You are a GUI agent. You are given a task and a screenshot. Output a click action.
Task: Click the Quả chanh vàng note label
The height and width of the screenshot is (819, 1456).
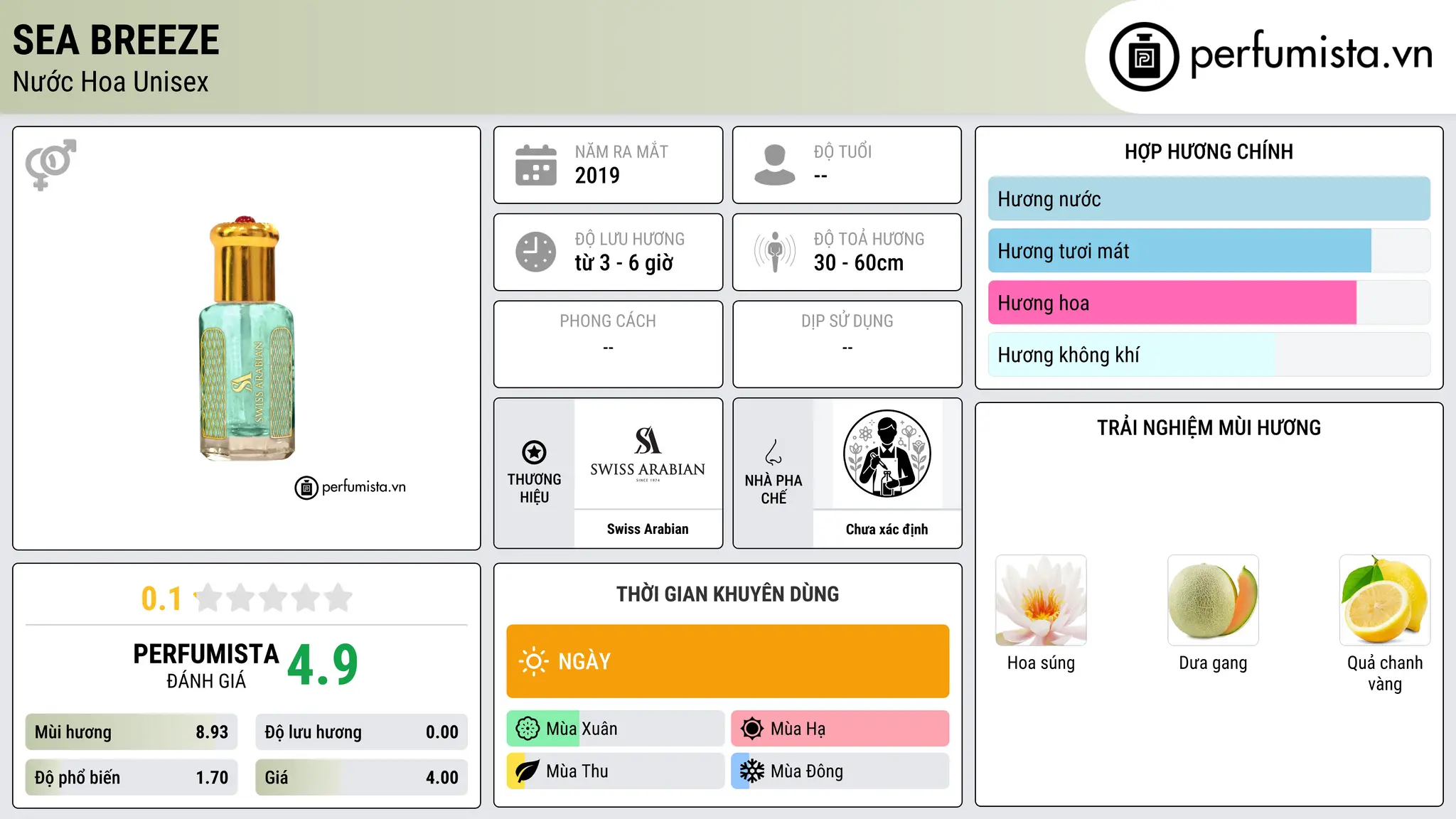(x=1385, y=673)
